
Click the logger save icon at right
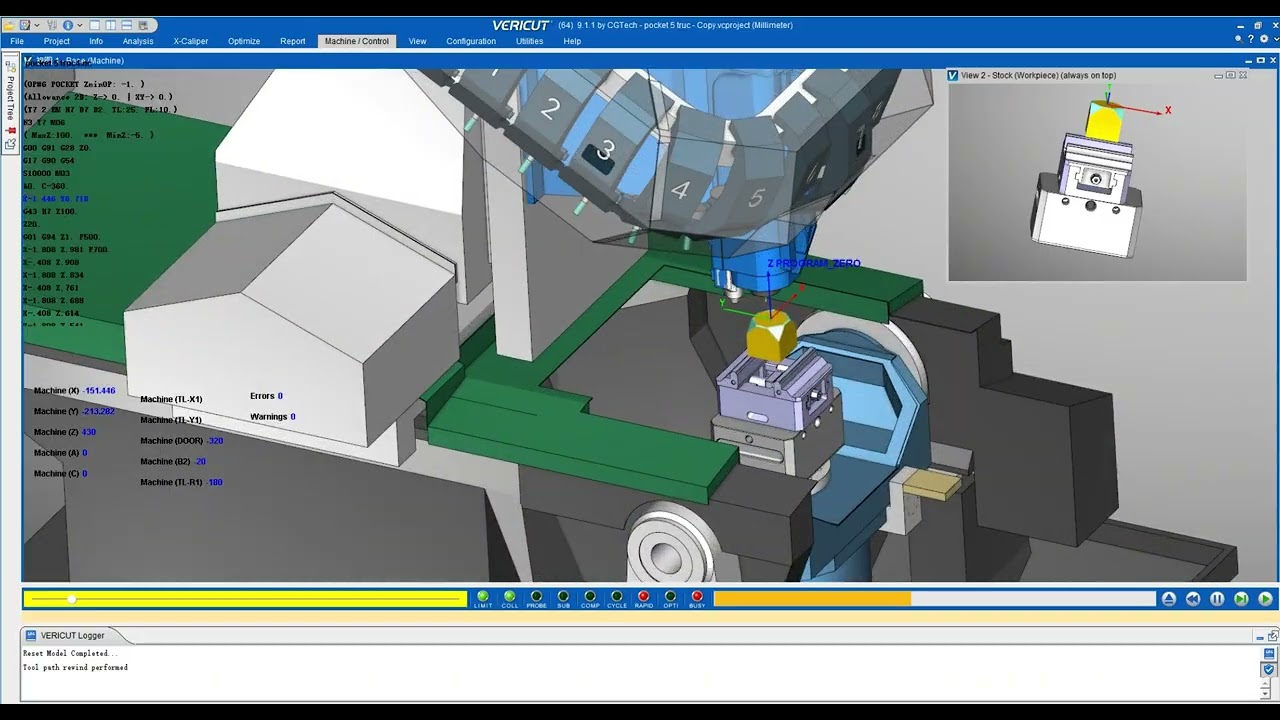[1269, 653]
